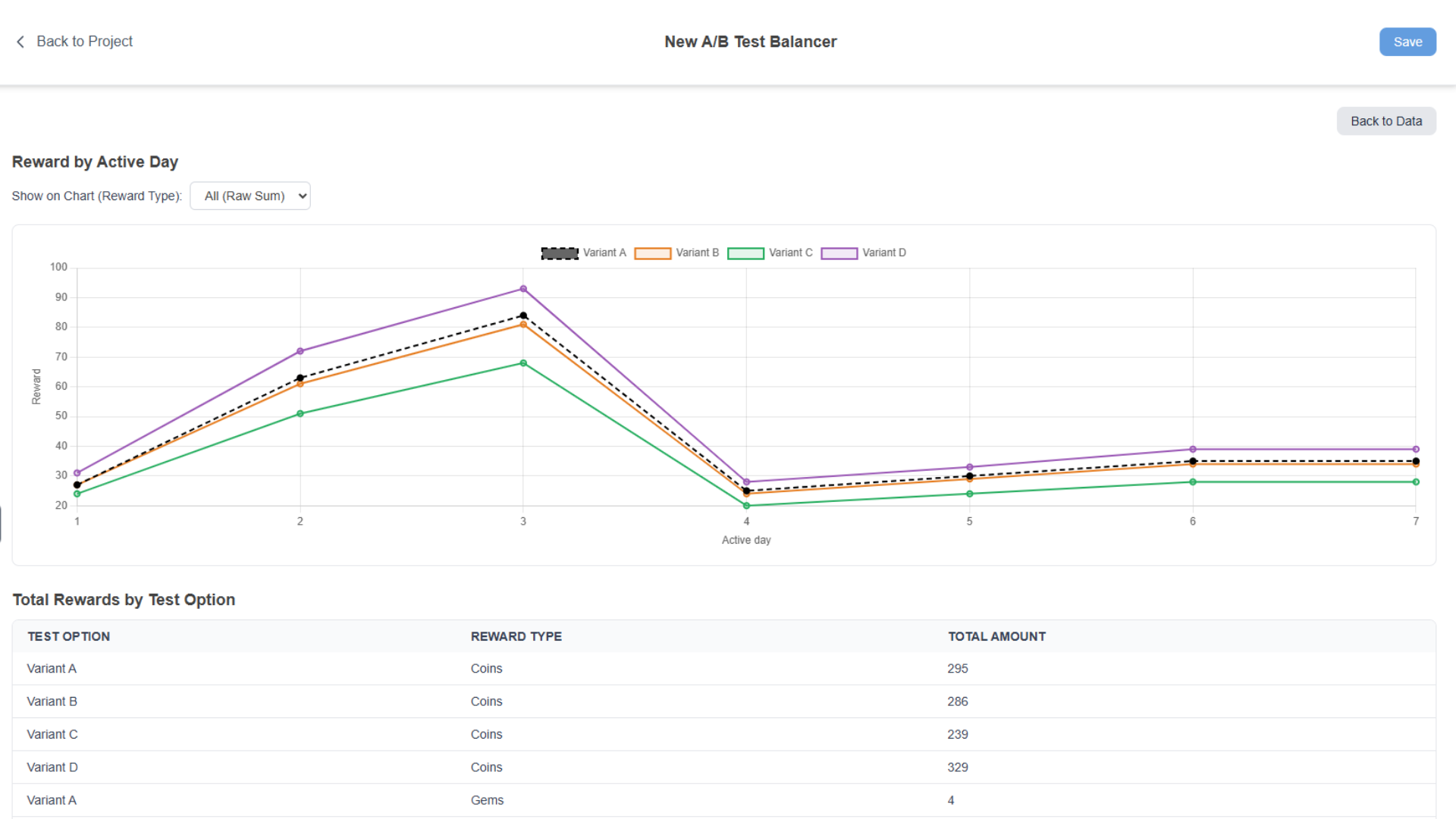Click the TEST OPTION column header
This screenshot has width=1456, height=819.
[x=68, y=636]
